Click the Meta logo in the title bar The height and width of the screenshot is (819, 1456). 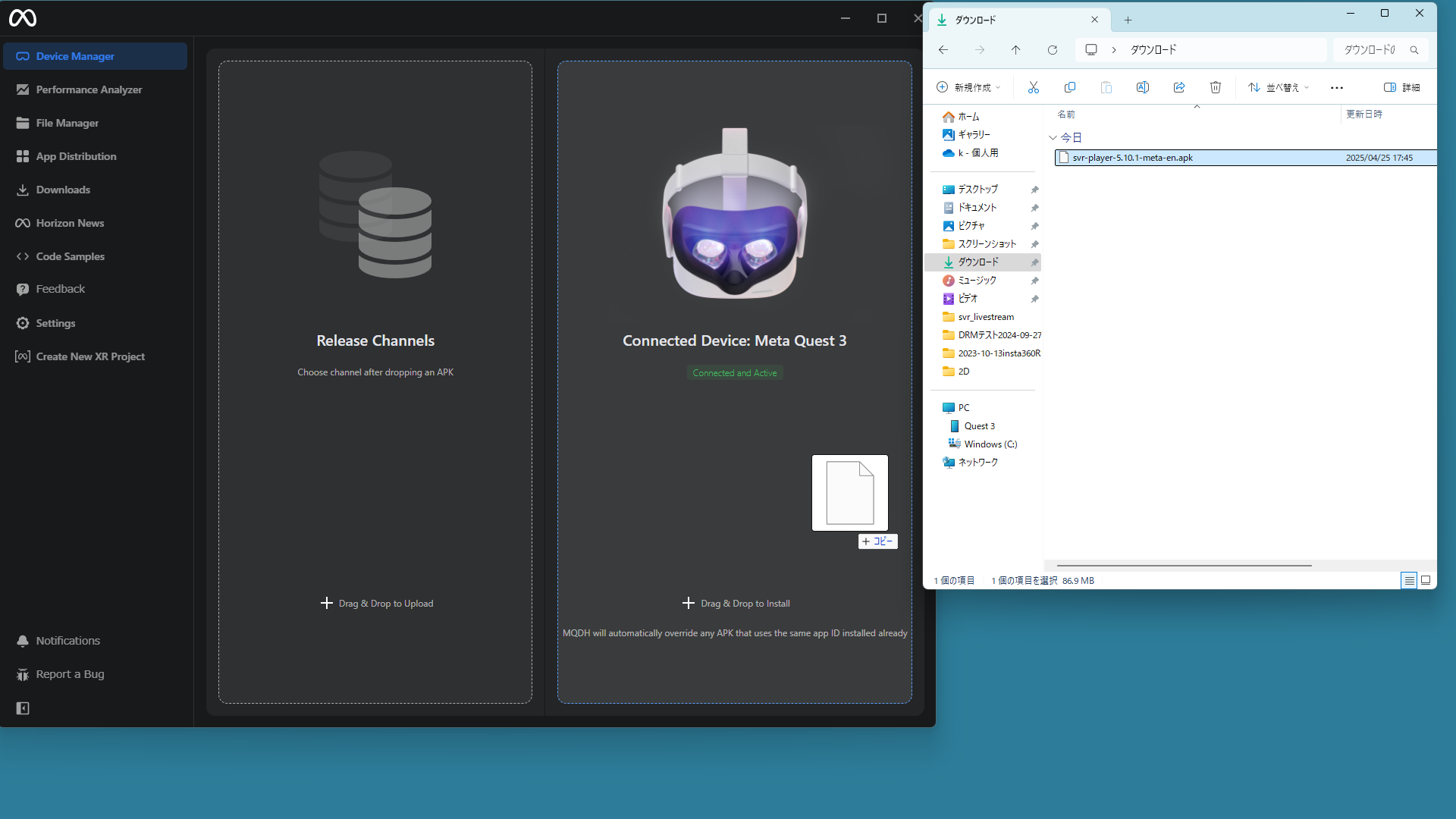coord(23,17)
